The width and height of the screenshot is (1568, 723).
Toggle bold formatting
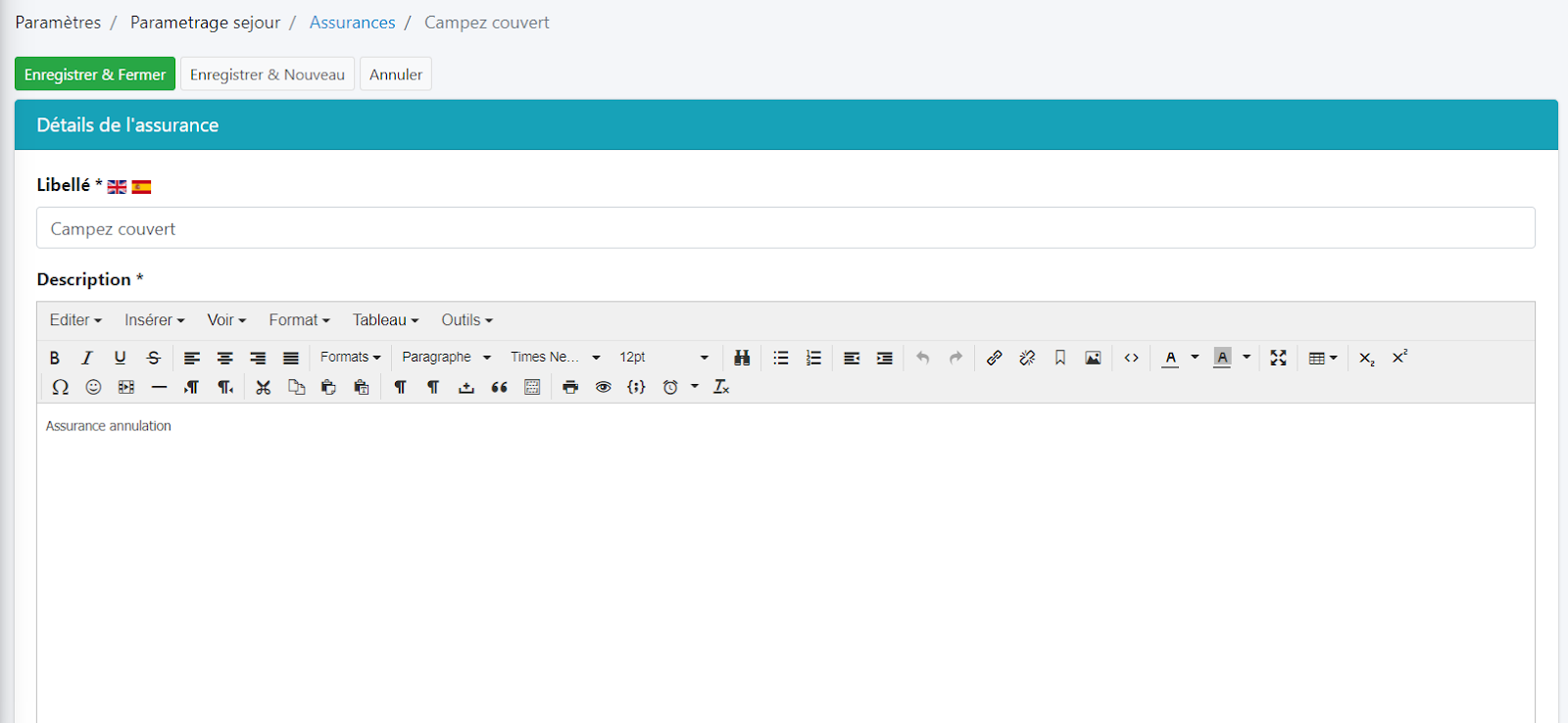coord(55,358)
